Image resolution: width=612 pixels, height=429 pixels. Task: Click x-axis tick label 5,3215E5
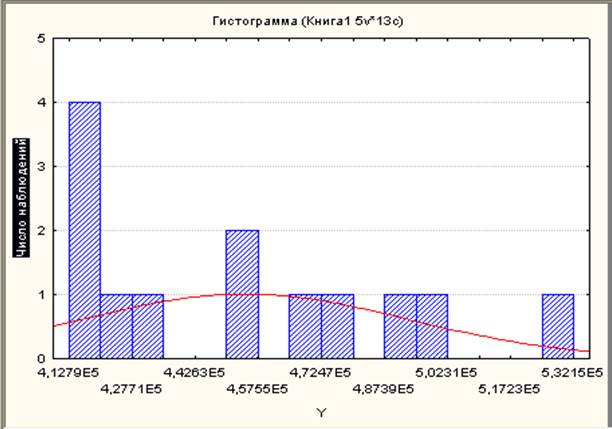[572, 372]
